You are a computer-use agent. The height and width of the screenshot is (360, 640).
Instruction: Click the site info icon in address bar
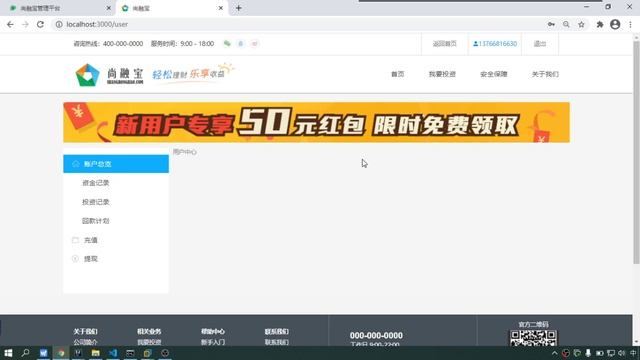coord(59,24)
